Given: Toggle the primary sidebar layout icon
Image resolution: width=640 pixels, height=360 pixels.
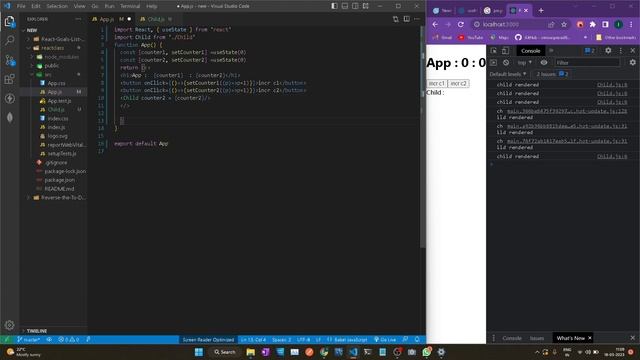Looking at the screenshot, I should 334,6.
